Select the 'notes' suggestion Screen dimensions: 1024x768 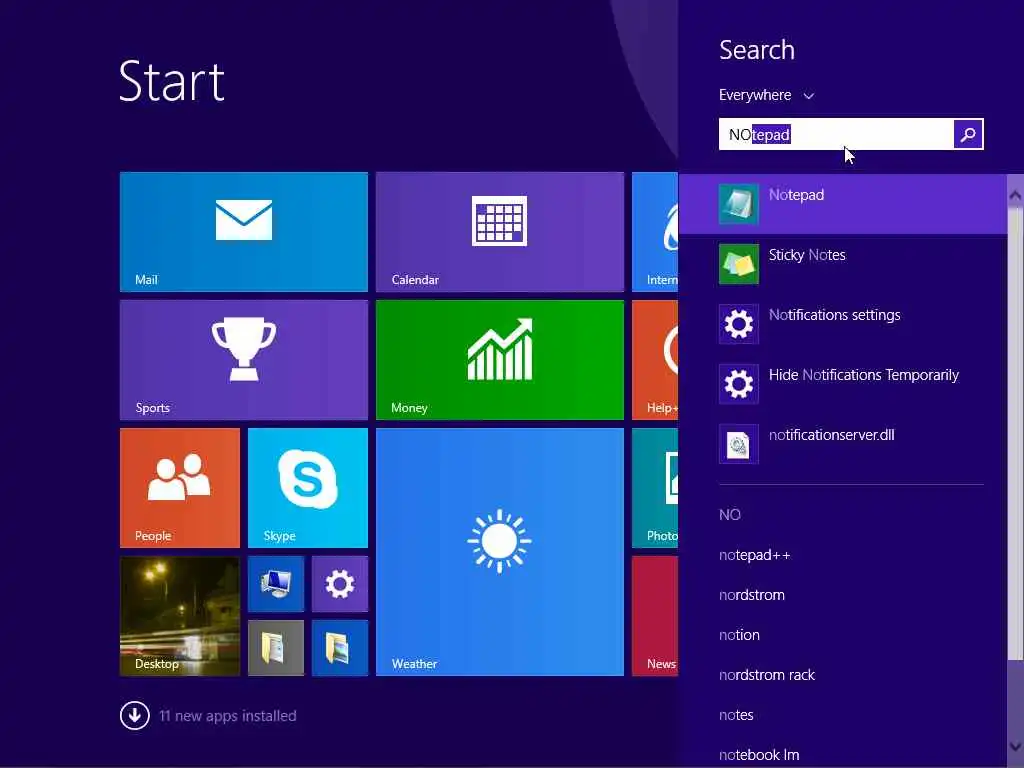tap(736, 715)
